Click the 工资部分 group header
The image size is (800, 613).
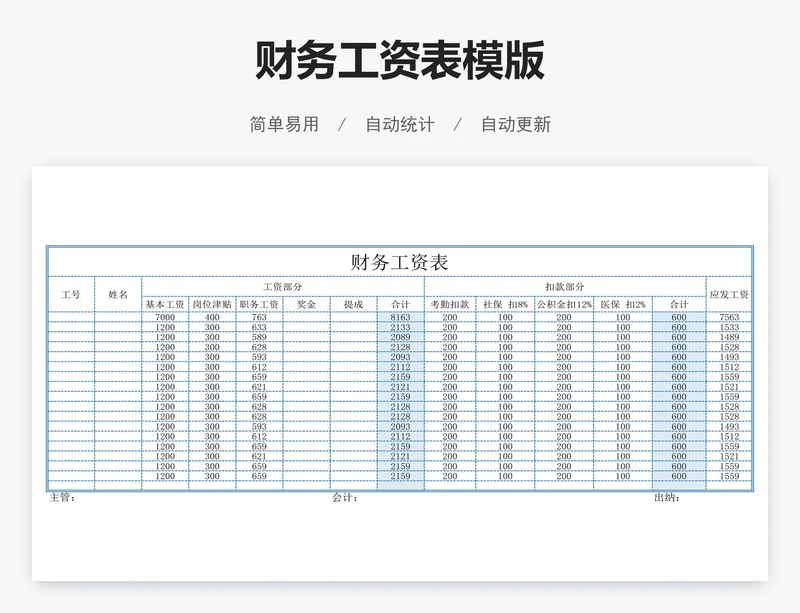tap(283, 287)
